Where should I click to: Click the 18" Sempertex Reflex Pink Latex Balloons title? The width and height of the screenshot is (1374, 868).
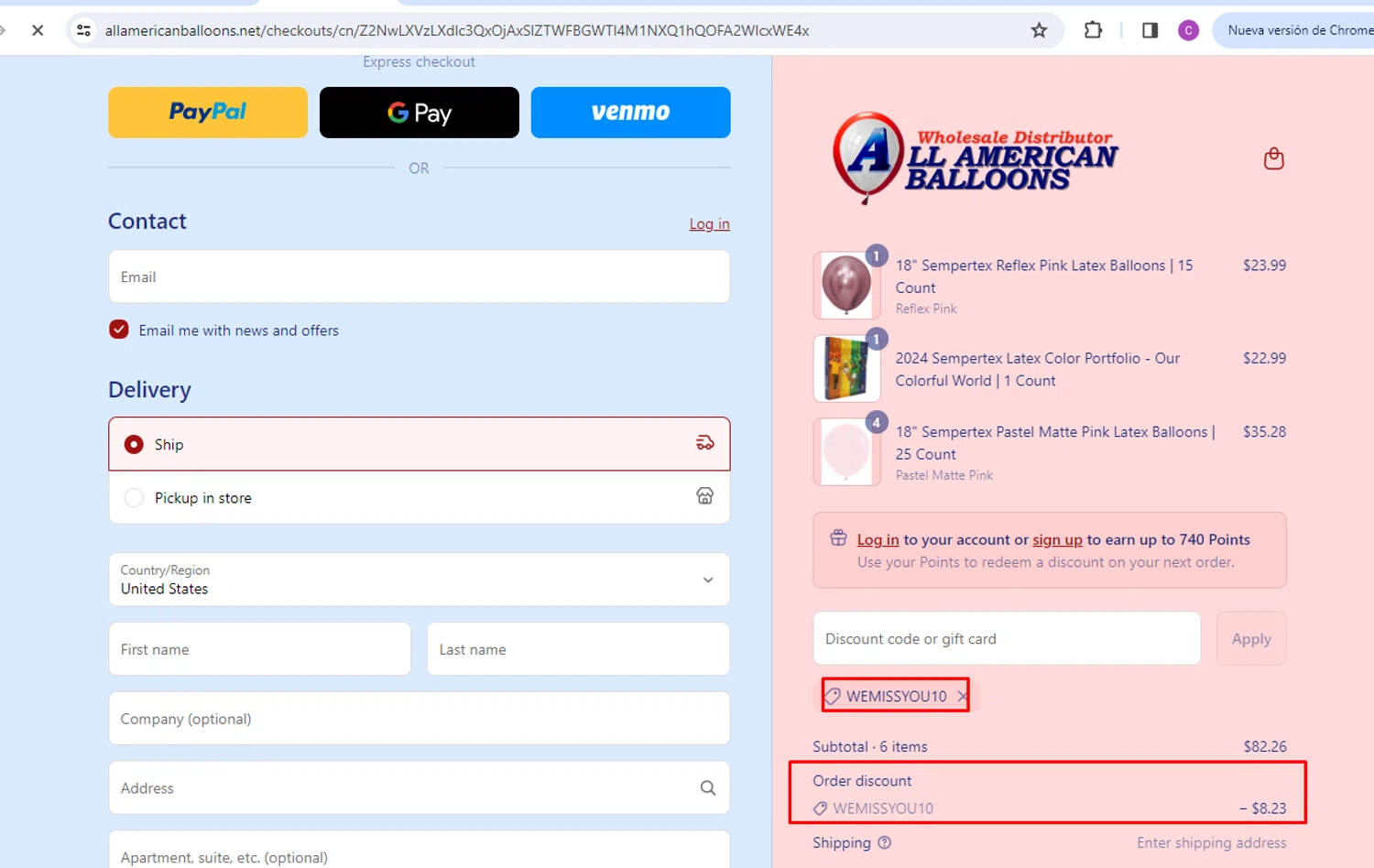tap(1044, 277)
